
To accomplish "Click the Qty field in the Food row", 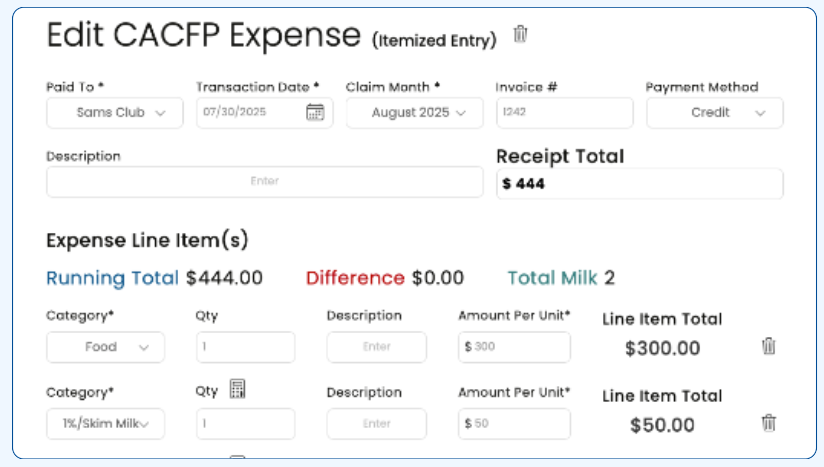I will coord(245,347).
